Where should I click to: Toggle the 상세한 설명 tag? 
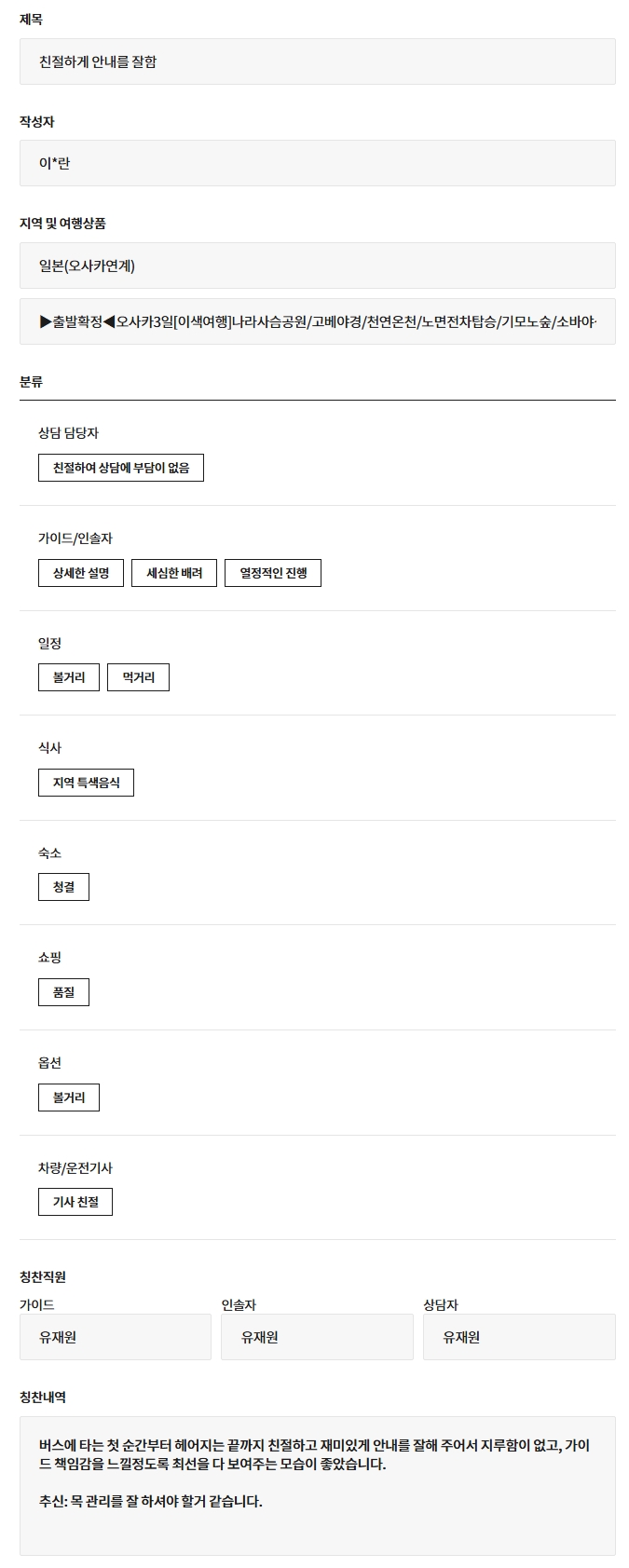pos(81,573)
